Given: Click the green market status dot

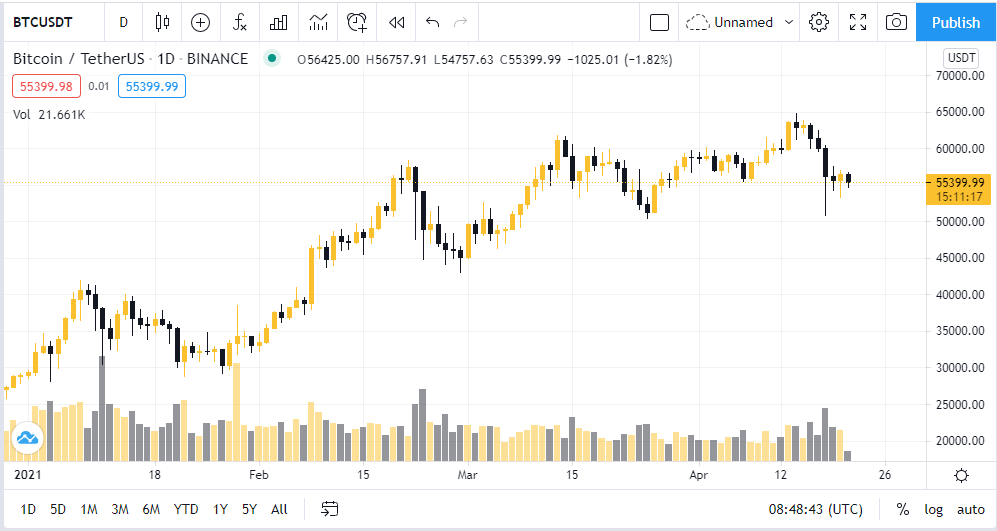Looking at the screenshot, I should tap(272, 59).
